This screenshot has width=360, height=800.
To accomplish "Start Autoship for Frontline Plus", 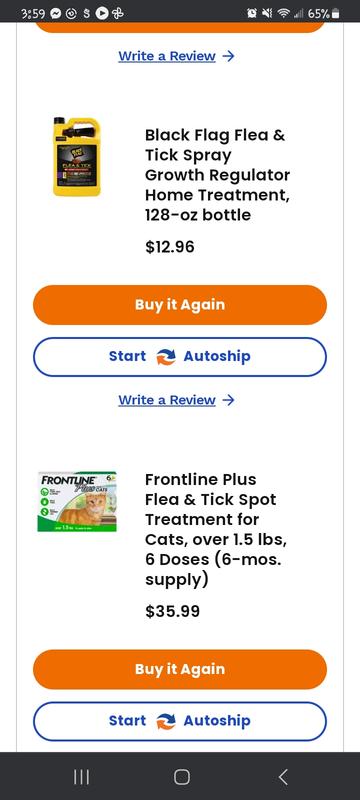I will pos(179,721).
